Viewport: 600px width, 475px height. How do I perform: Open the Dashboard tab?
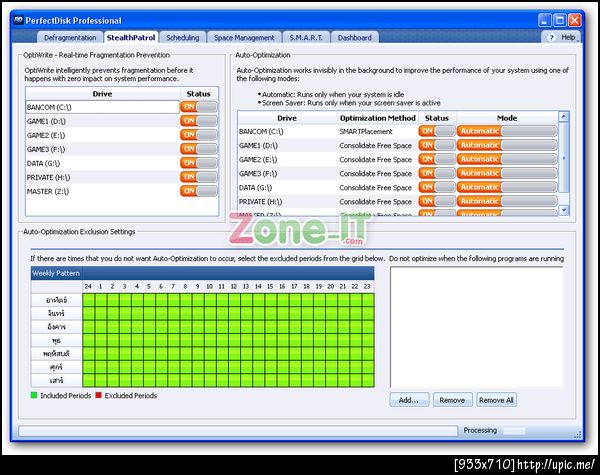[354, 38]
